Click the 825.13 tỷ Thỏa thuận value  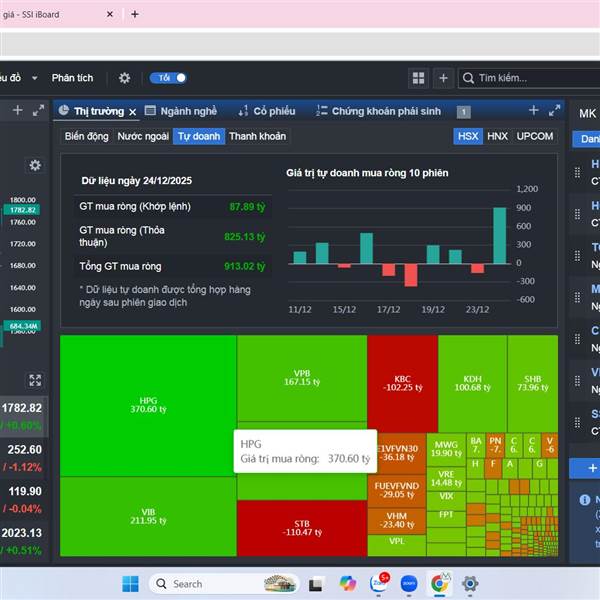245,237
